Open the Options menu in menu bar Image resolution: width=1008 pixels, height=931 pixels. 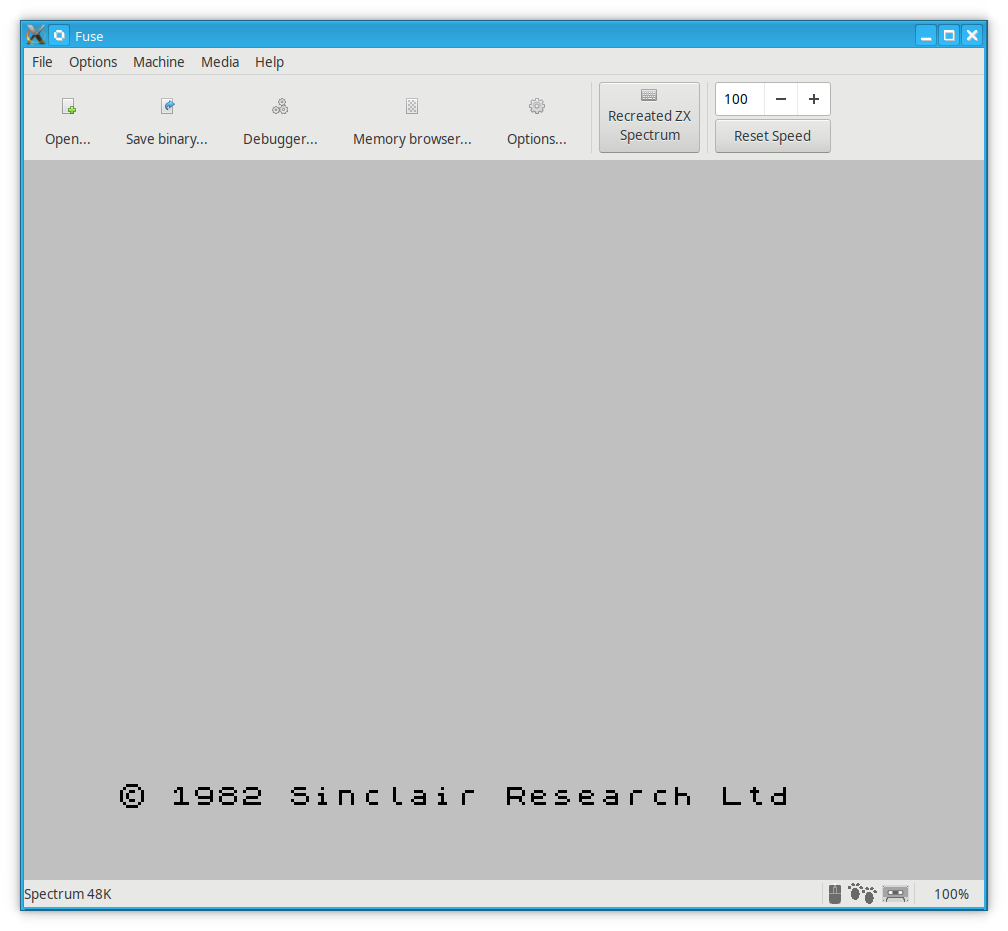(93, 62)
